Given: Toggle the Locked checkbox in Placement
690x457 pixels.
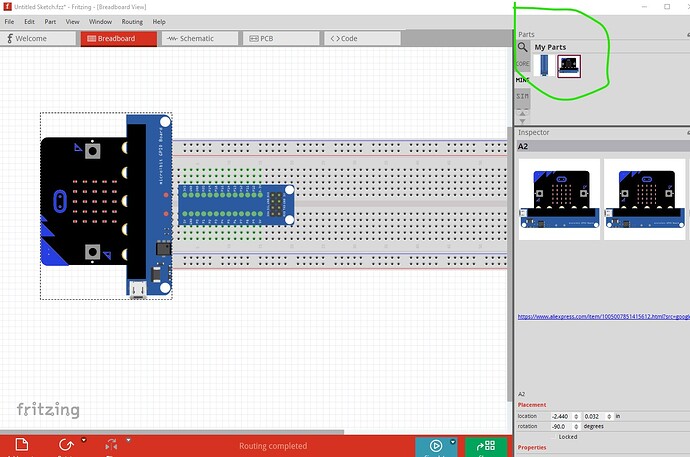Looking at the screenshot, I should (554, 437).
